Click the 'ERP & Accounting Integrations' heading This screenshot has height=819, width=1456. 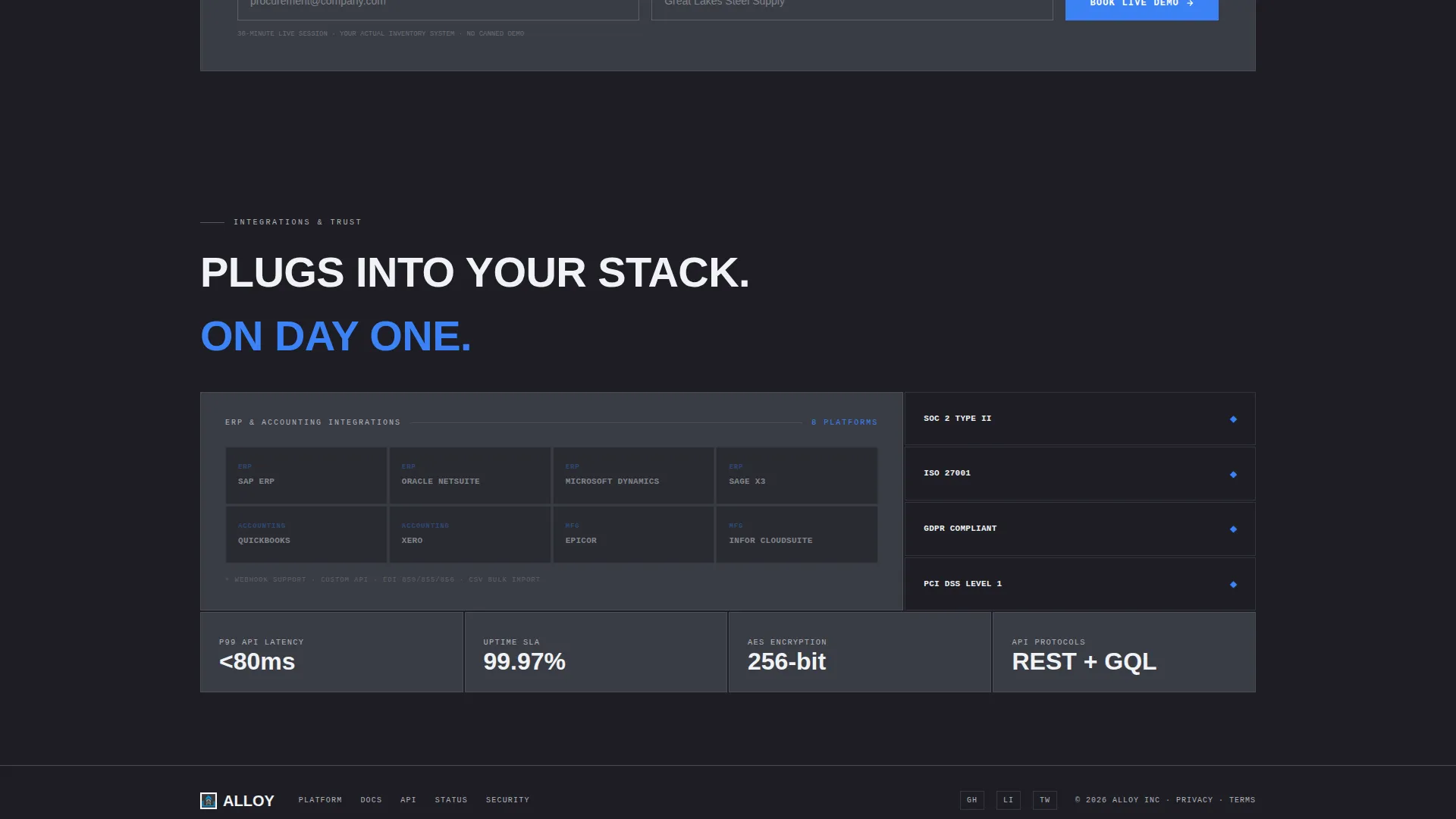coord(312,422)
